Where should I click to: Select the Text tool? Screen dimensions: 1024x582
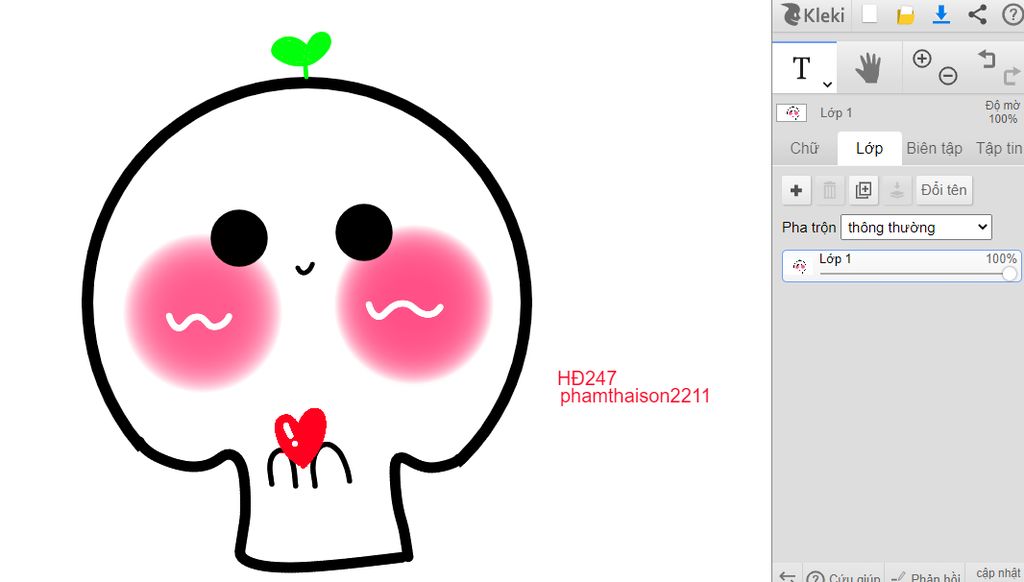[801, 68]
